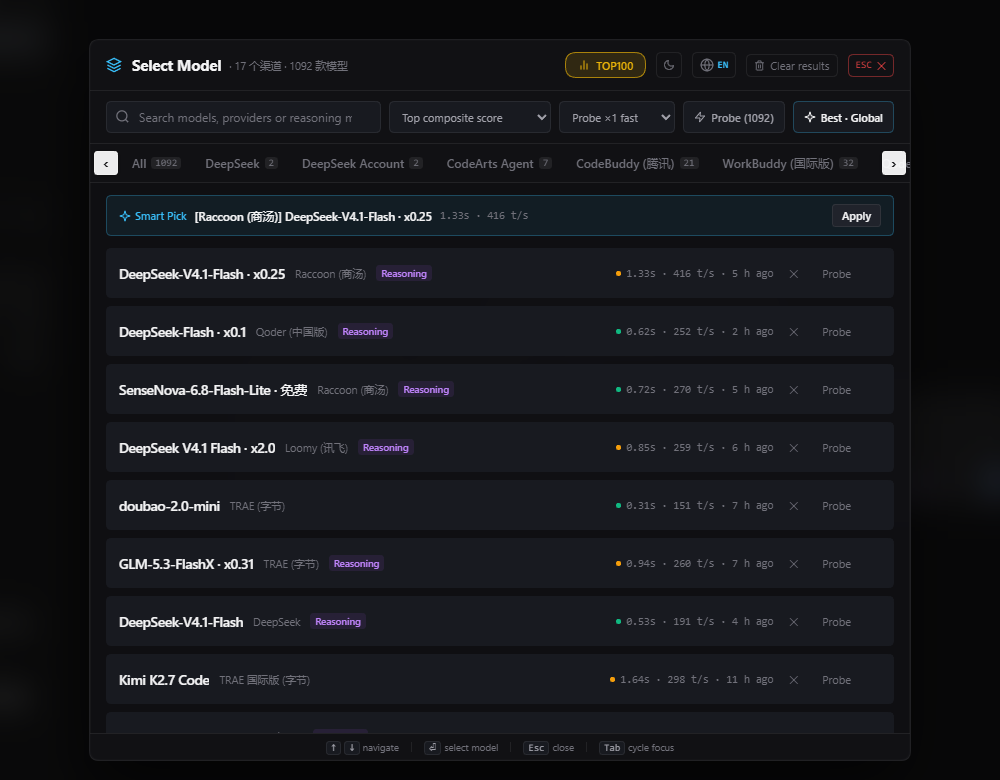This screenshot has width=1000, height=780.
Task: Focus the search models input field
Action: click(x=244, y=117)
